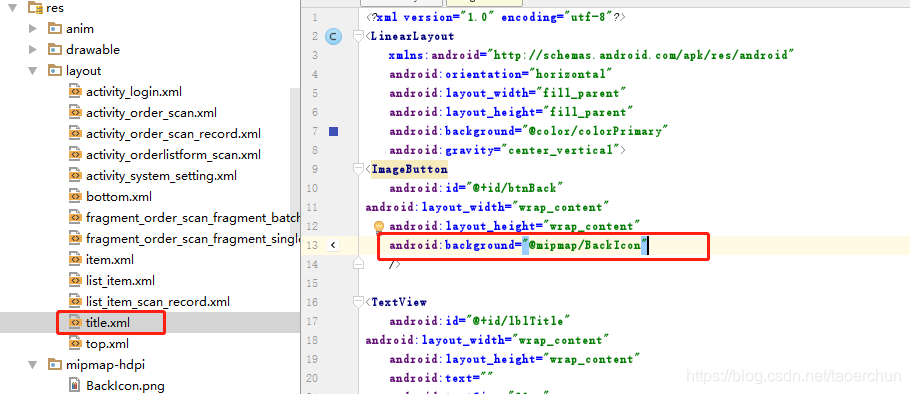This screenshot has height=394, width=910.
Task: Click the xmlns:android schema URL
Action: pyautogui.click(x=641, y=56)
